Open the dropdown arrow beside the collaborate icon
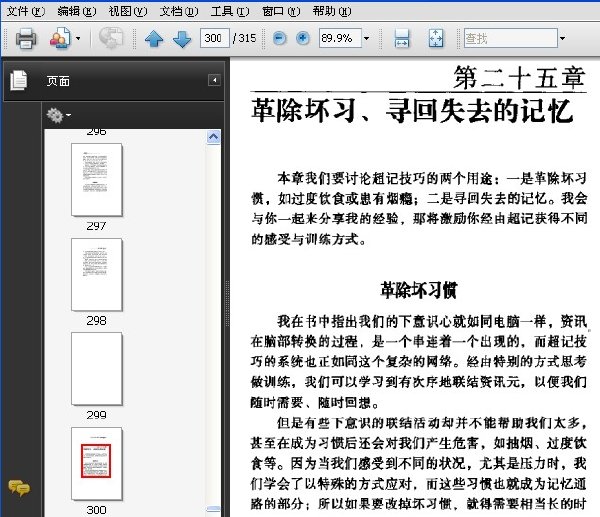The image size is (600, 517). (x=78, y=38)
